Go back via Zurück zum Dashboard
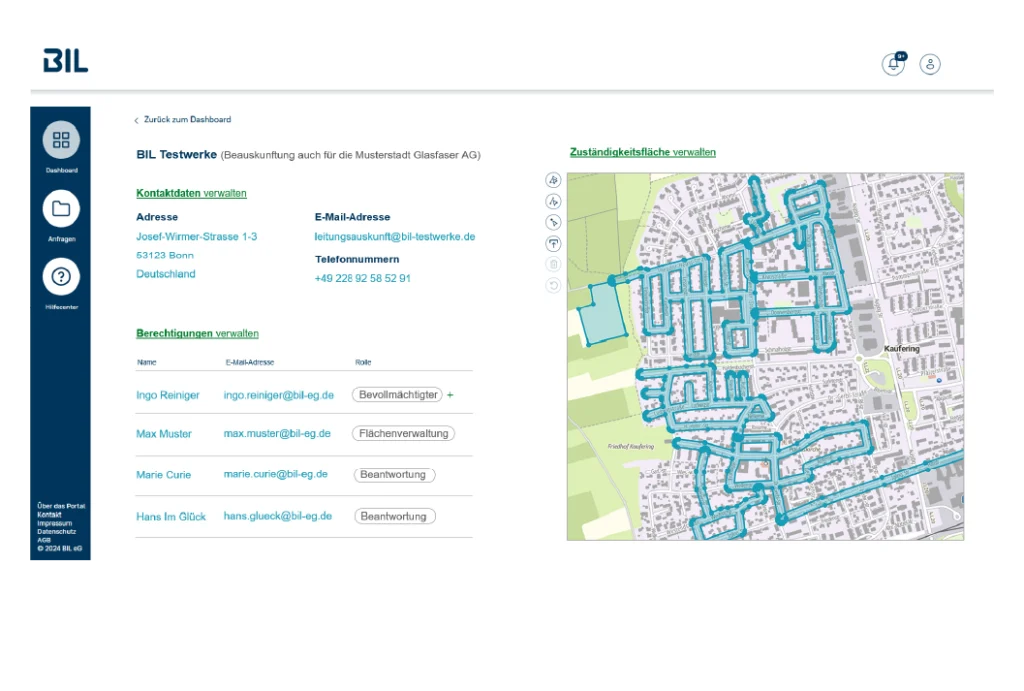The width and height of the screenshot is (1024, 691). coord(186,120)
